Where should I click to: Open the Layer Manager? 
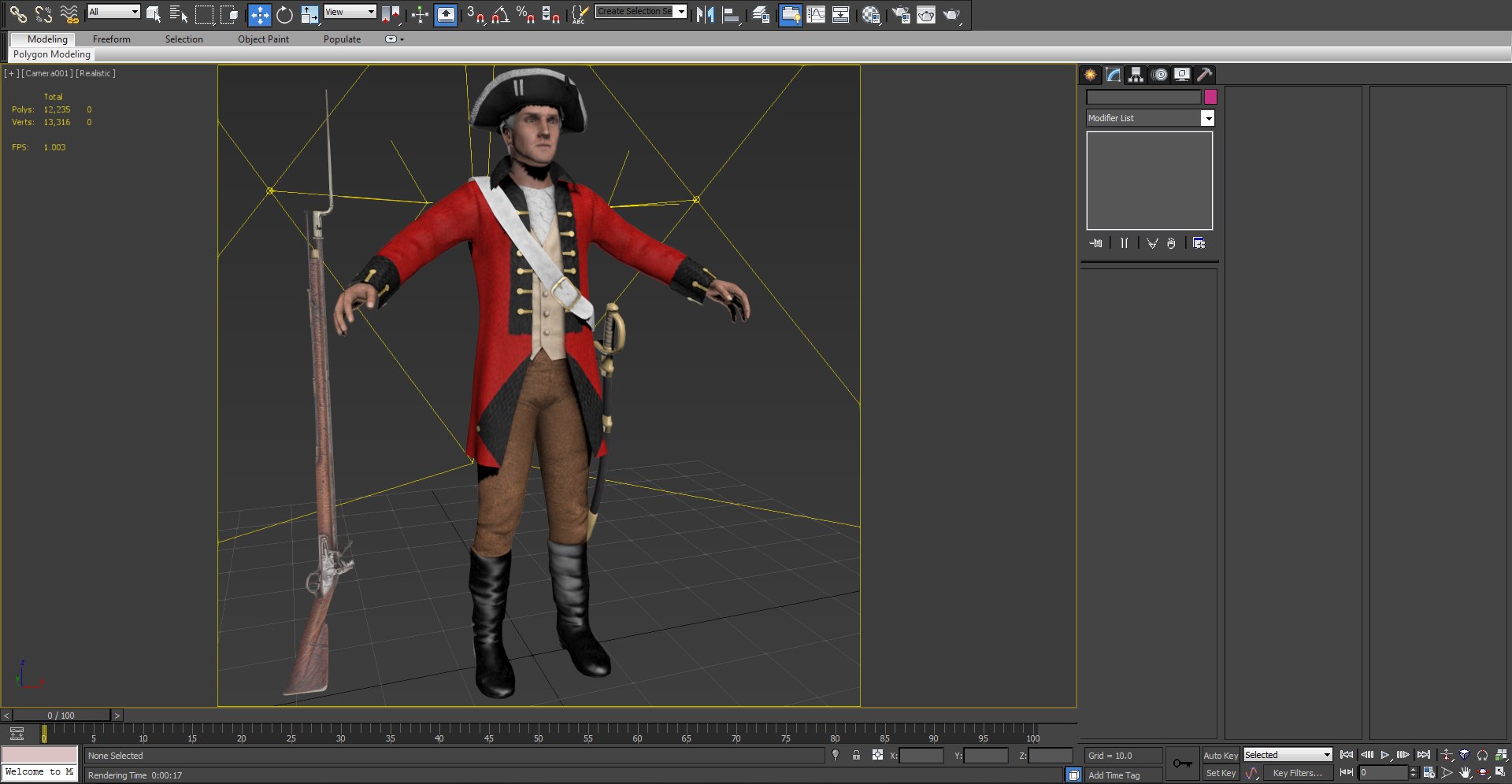(761, 13)
